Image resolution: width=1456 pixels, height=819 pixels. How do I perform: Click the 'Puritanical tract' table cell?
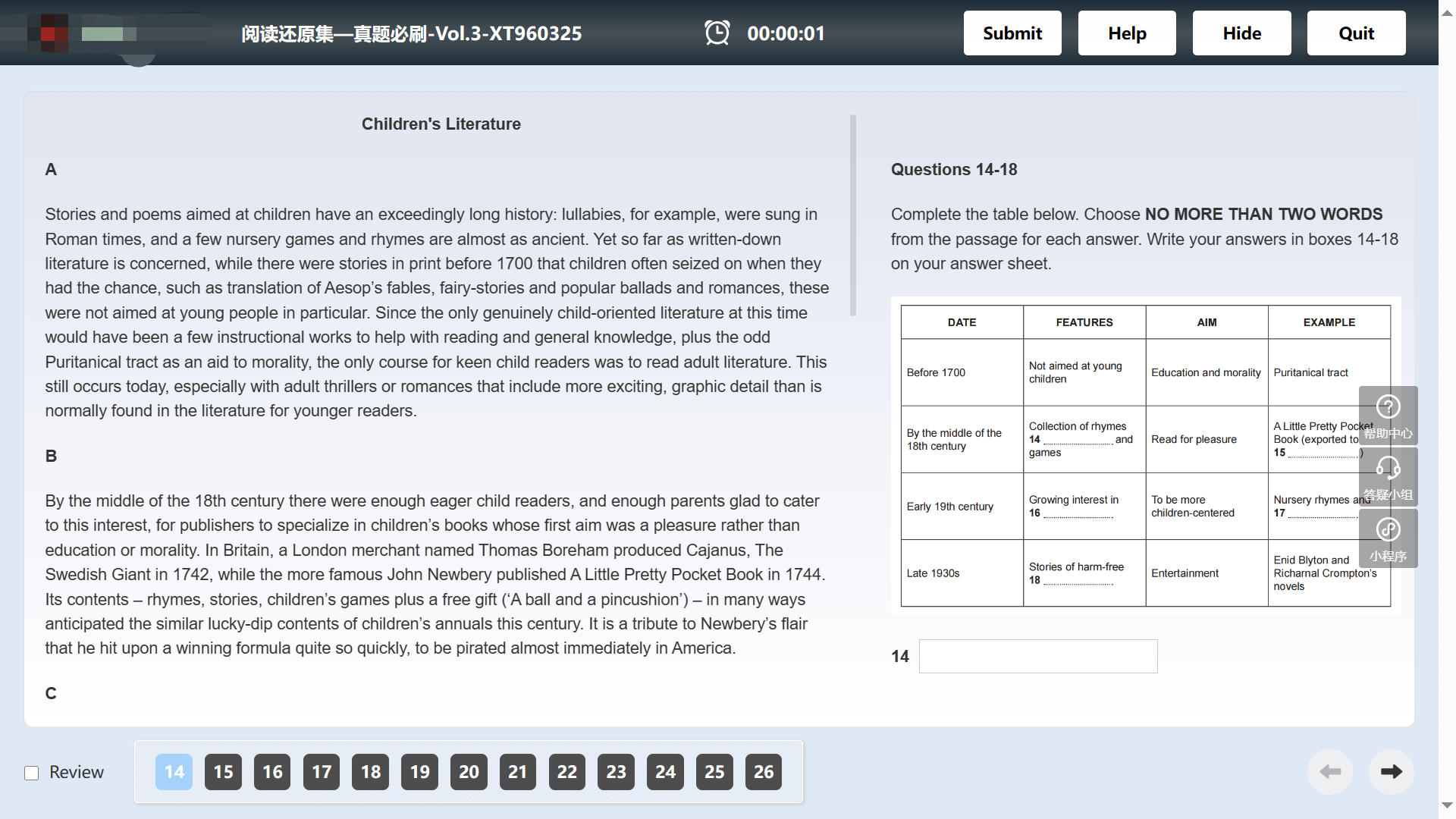[1329, 372]
